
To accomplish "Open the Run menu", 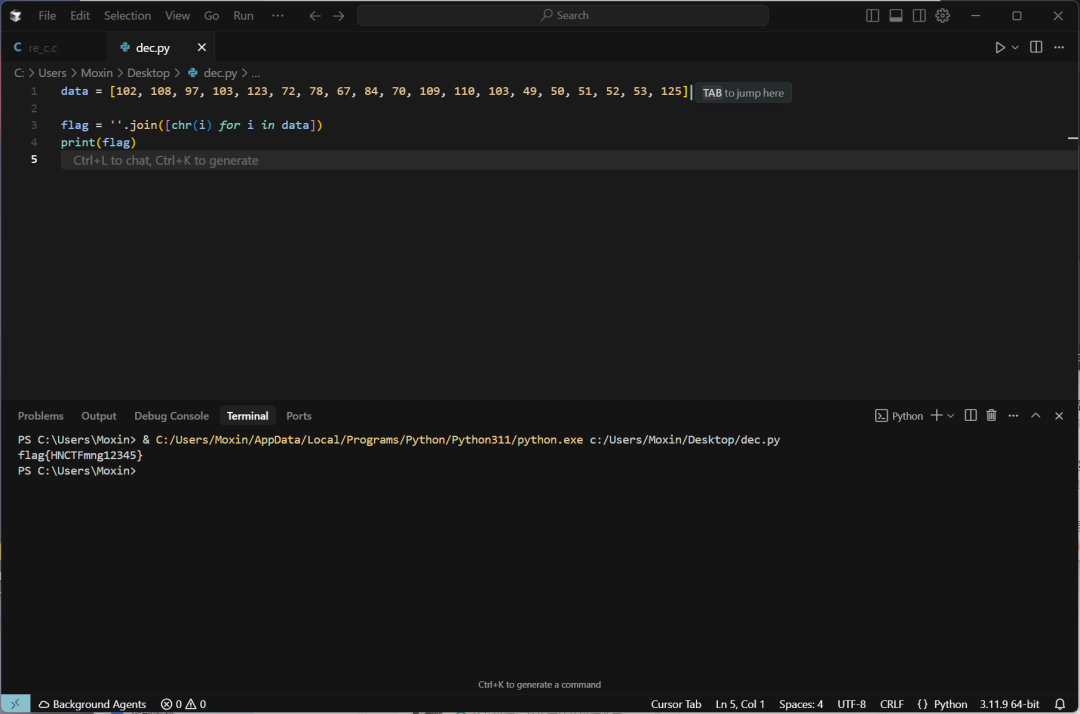I will click(243, 15).
